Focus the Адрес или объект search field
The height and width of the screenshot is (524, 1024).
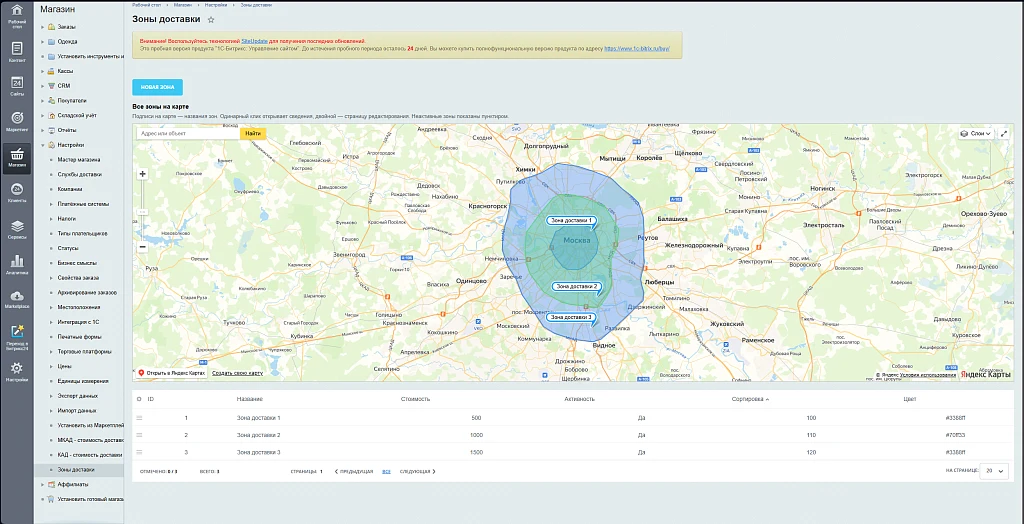(x=189, y=133)
